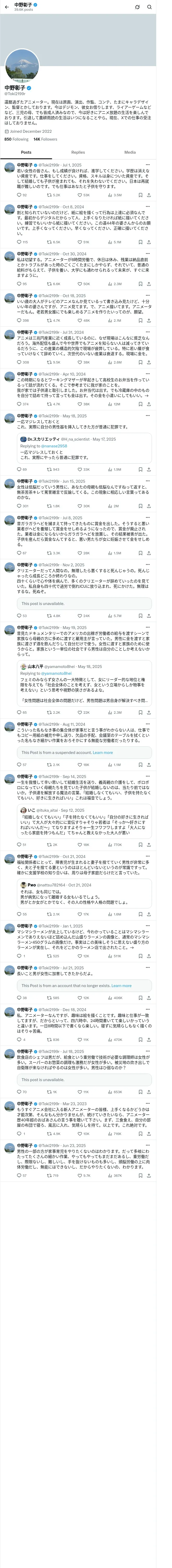The width and height of the screenshot is (172, 1568).
Task: Open more menu on Sep 14, 2025 post
Action: [x=148, y=777]
